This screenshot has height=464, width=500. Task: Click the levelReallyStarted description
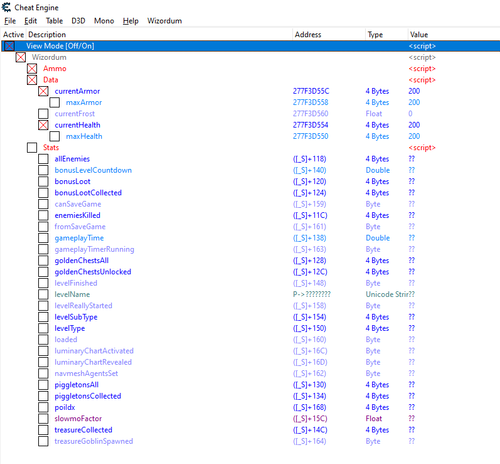(x=83, y=306)
